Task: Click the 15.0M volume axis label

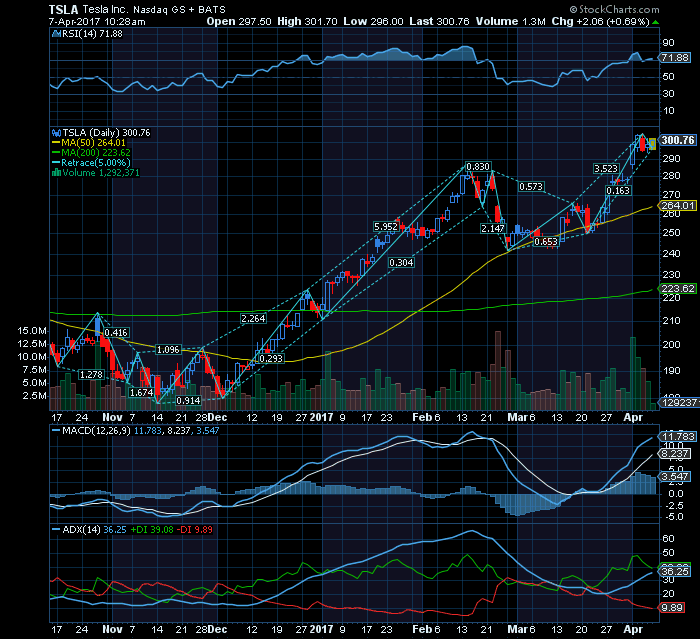Action: coord(32,331)
